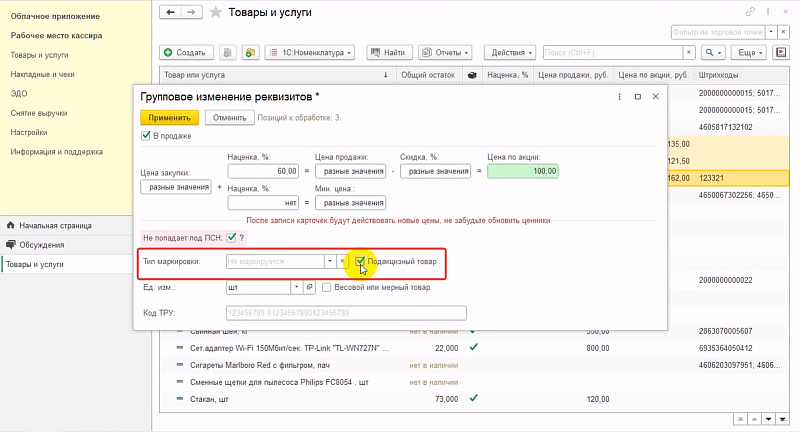The image size is (800, 432).
Task: Uncheck the В продаже checkbox
Action: click(145, 136)
